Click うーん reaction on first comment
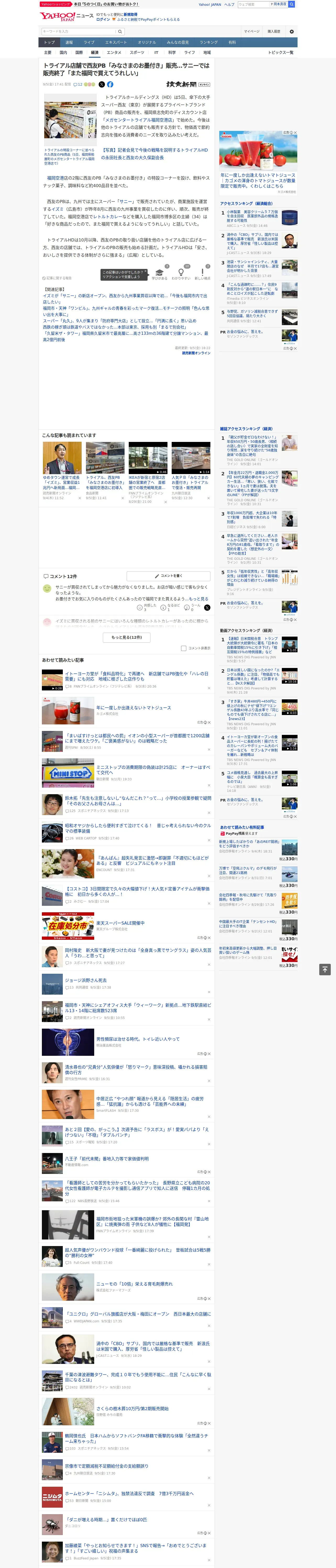This screenshot has width=336, height=1568. 193,608
